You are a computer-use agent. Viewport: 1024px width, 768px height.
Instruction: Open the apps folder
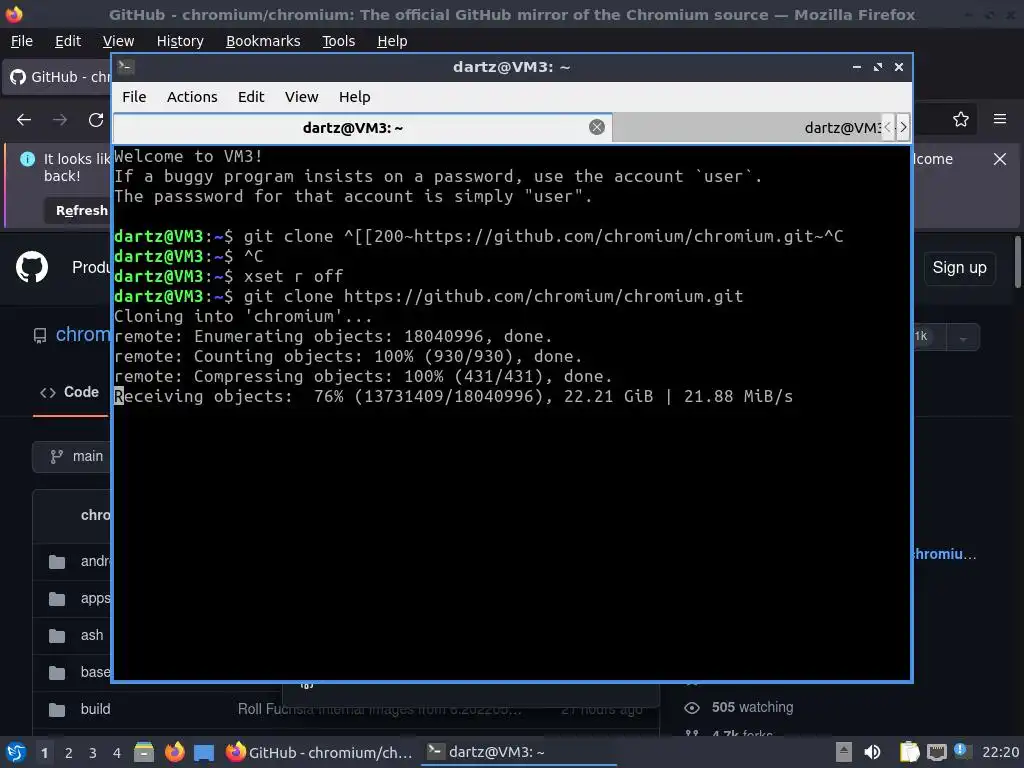(95, 598)
